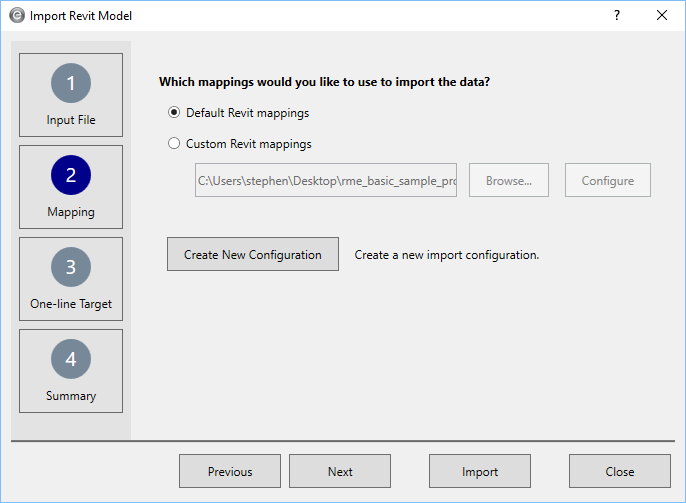The image size is (686, 503).
Task: Open help with the question mark button
Action: (x=616, y=16)
